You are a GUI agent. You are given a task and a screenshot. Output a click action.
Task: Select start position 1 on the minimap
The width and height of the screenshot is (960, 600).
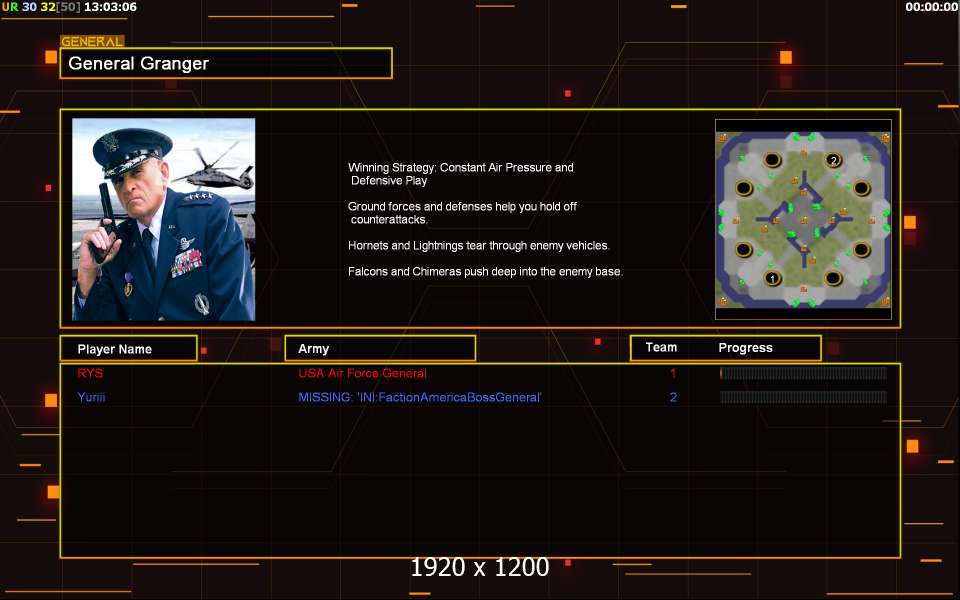pyautogui.click(x=773, y=279)
